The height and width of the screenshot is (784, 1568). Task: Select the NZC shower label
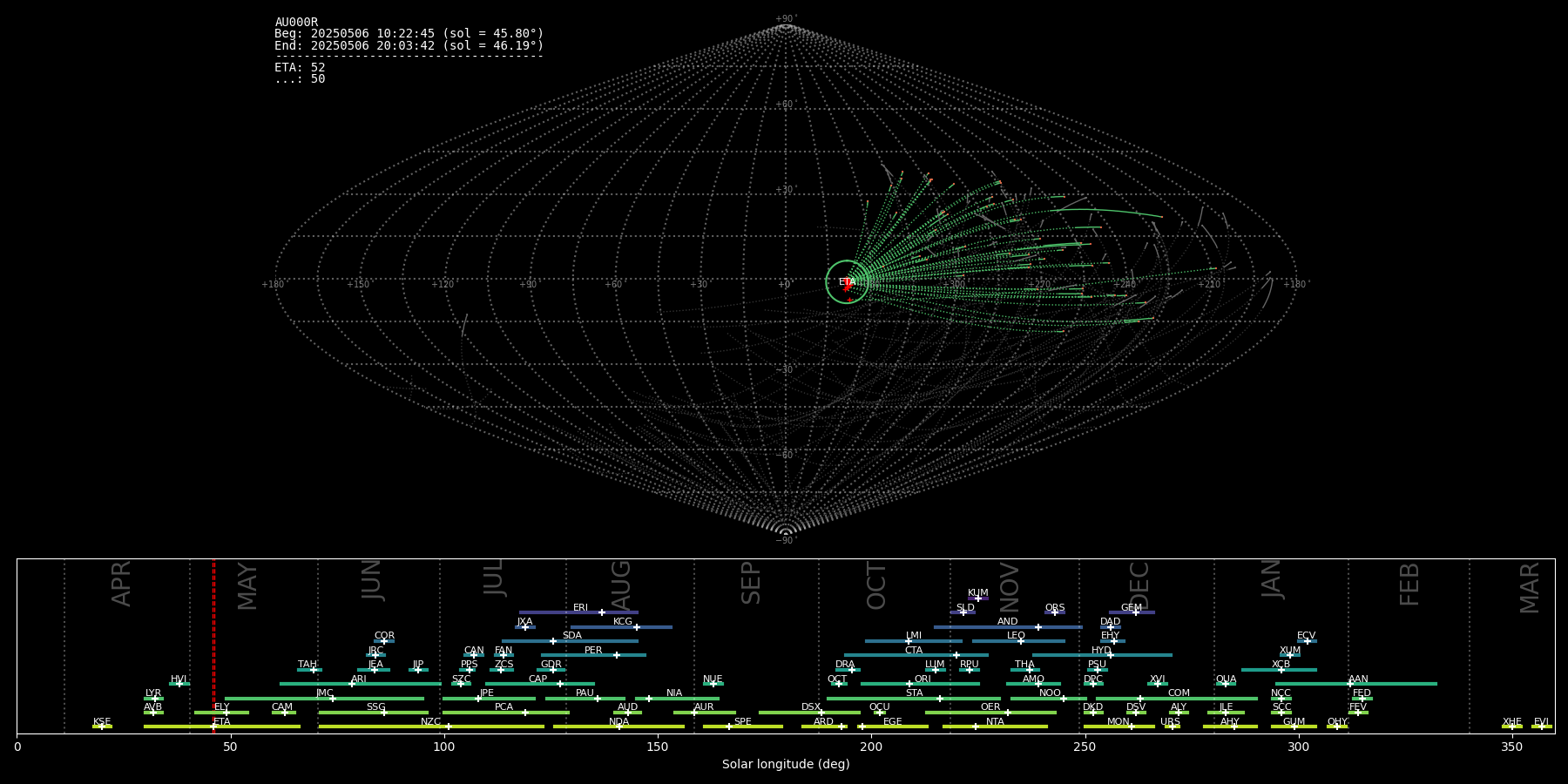pyautogui.click(x=431, y=722)
